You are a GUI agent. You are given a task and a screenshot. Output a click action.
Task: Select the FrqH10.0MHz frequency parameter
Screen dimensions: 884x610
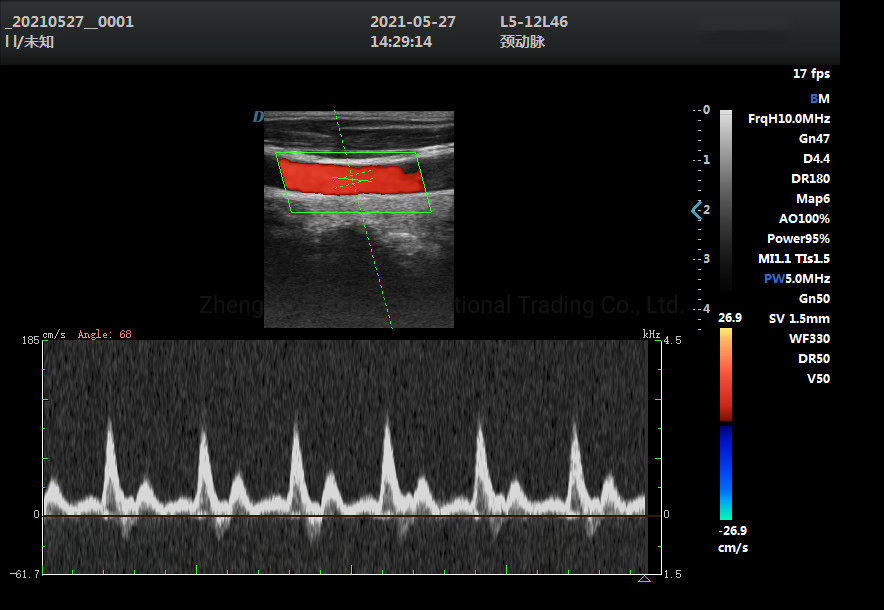(x=789, y=119)
